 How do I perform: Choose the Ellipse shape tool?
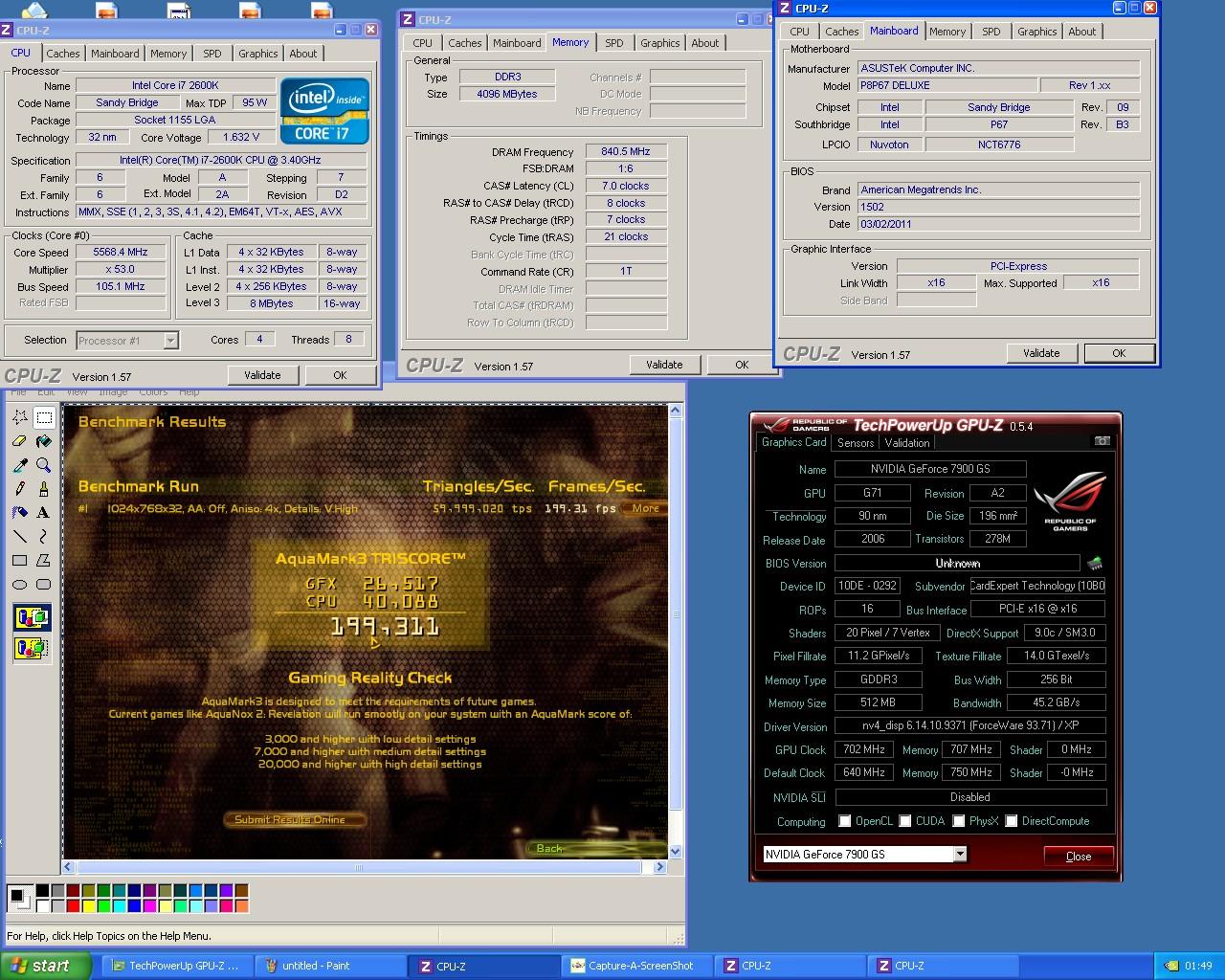pos(19,585)
